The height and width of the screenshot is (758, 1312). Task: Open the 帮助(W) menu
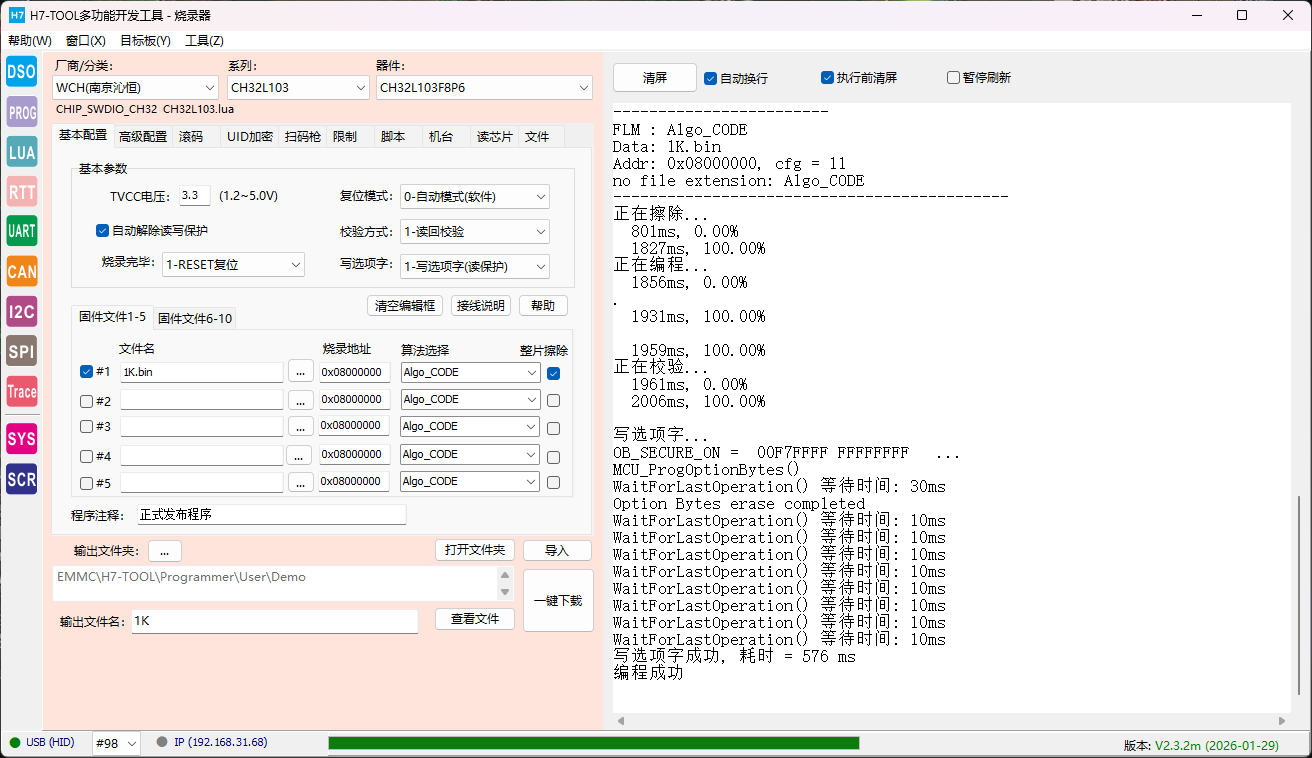click(30, 41)
